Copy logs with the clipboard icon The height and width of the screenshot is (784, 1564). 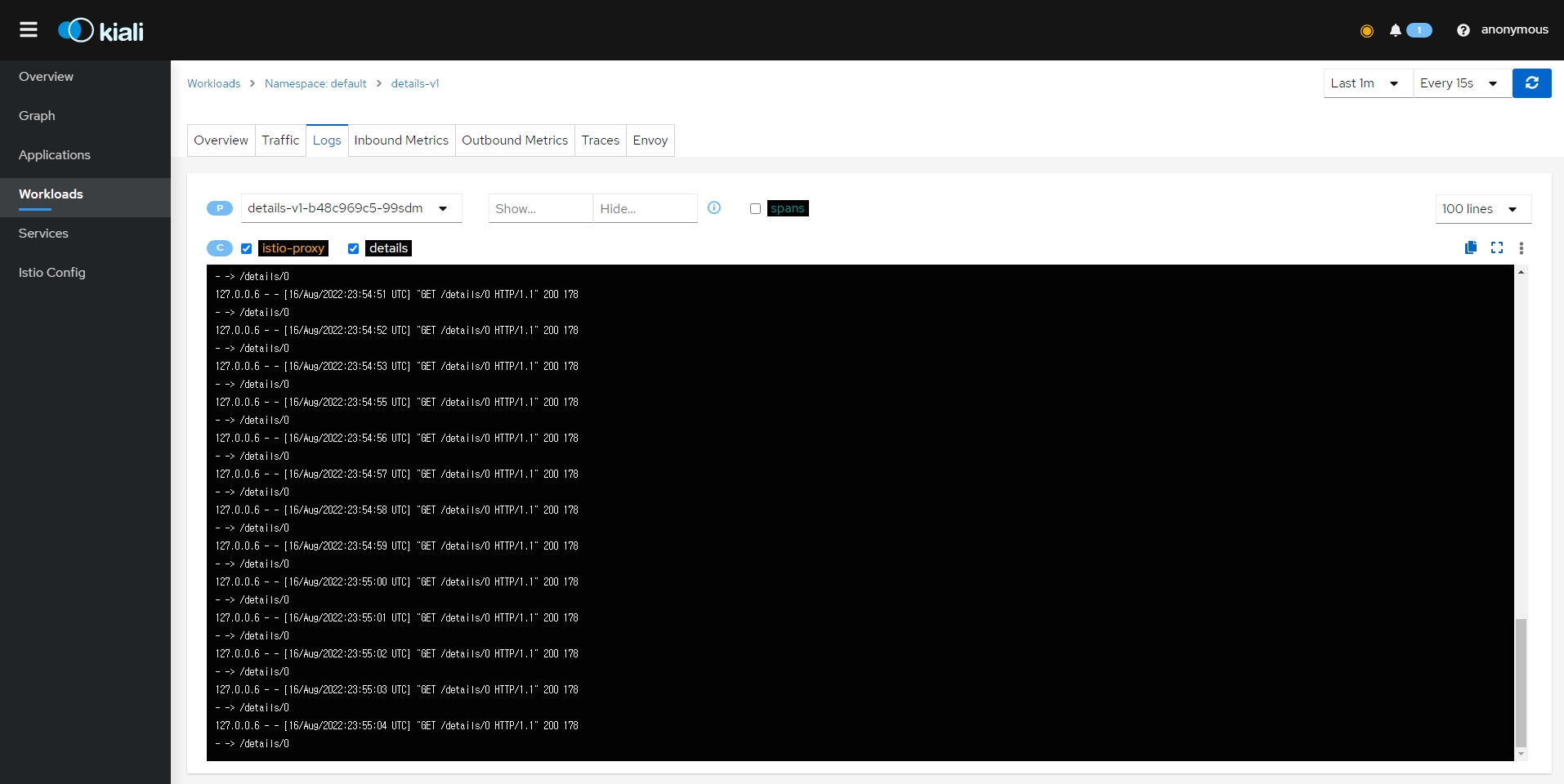click(1471, 247)
